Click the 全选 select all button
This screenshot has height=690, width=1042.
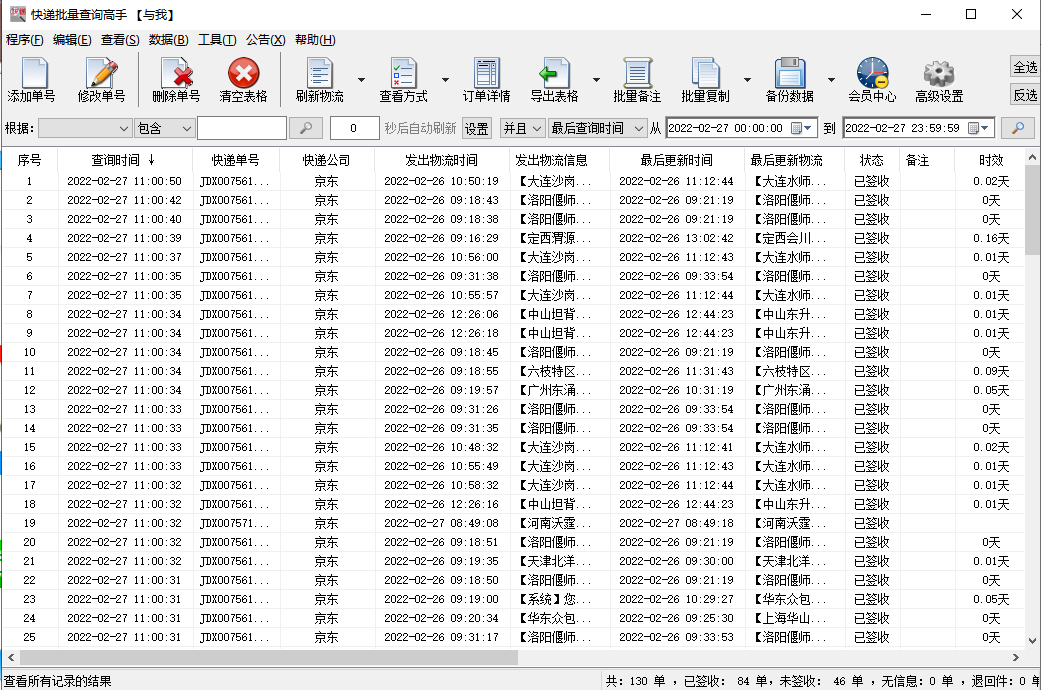(1025, 67)
